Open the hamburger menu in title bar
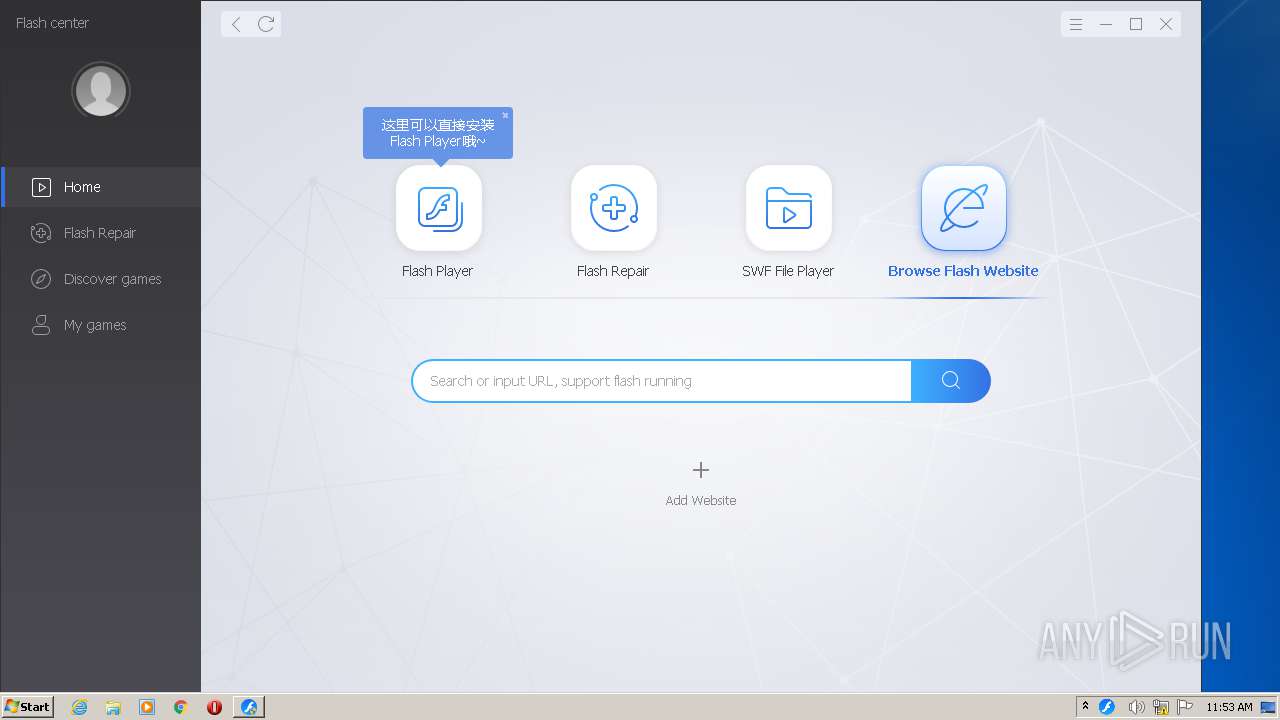This screenshot has height=720, width=1280. tap(1076, 24)
